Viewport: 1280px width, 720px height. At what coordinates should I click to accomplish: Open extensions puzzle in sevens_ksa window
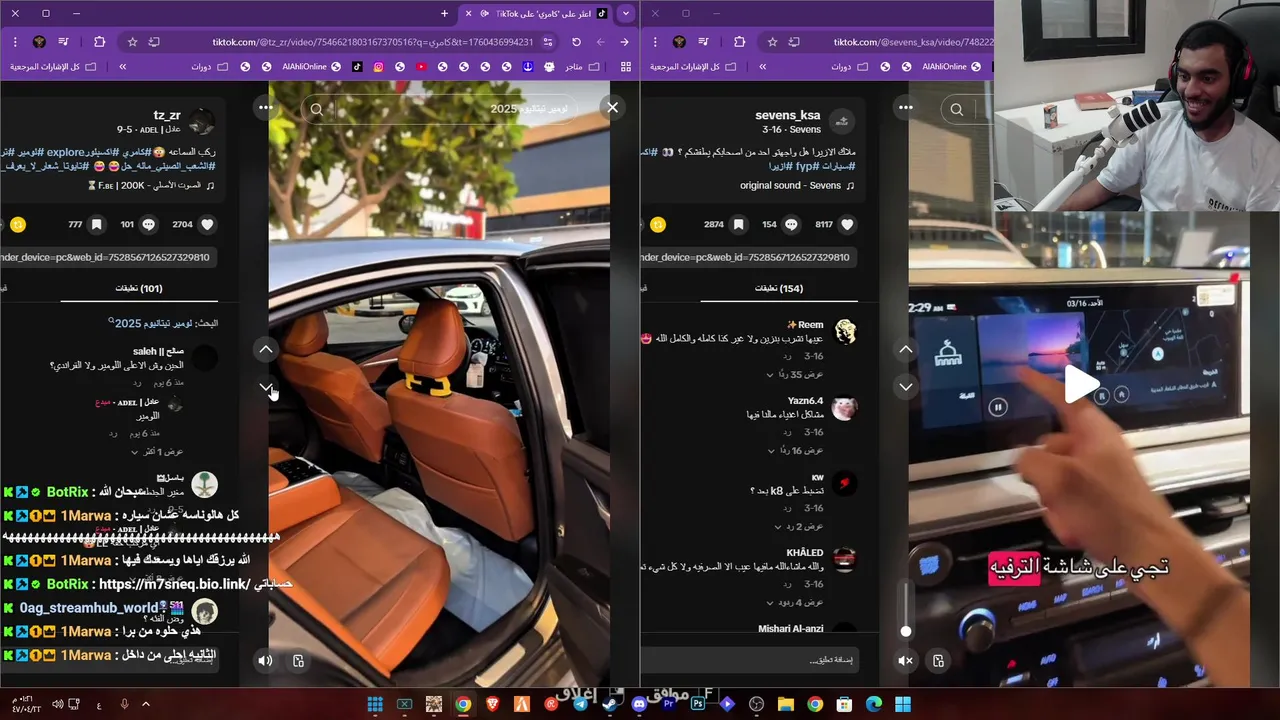coord(739,42)
